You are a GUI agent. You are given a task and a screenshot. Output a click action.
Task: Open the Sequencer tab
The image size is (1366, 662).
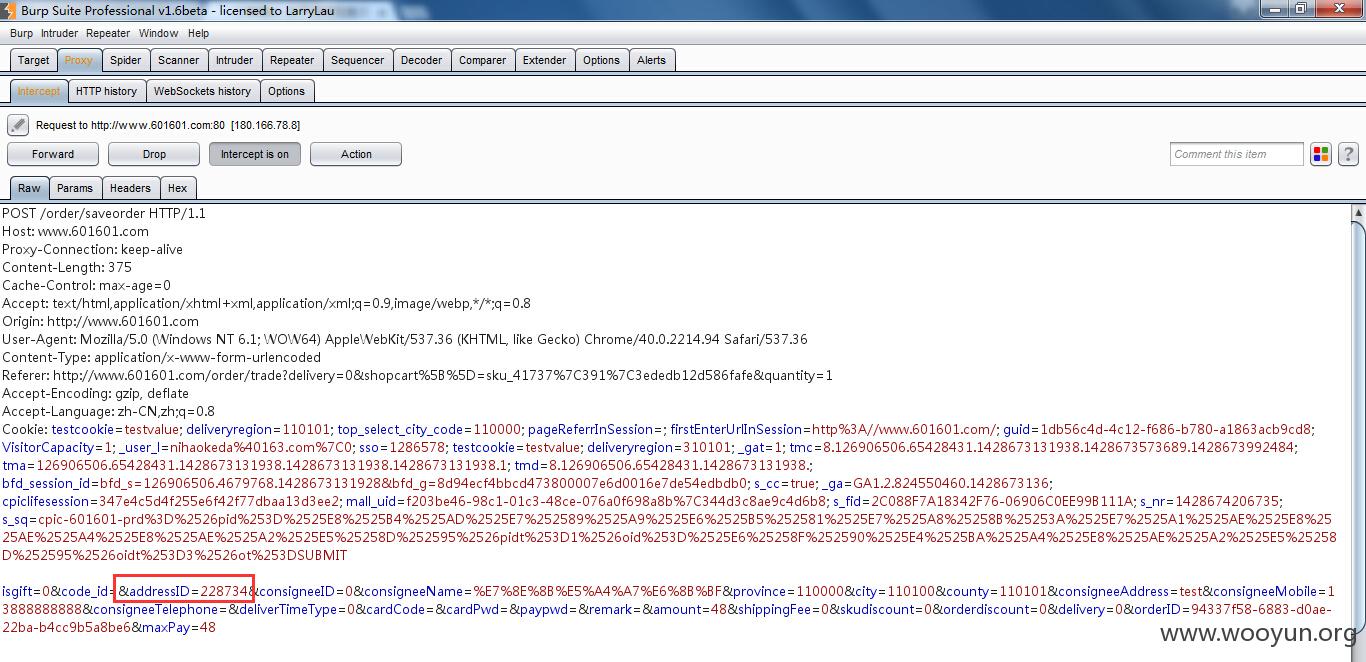358,60
